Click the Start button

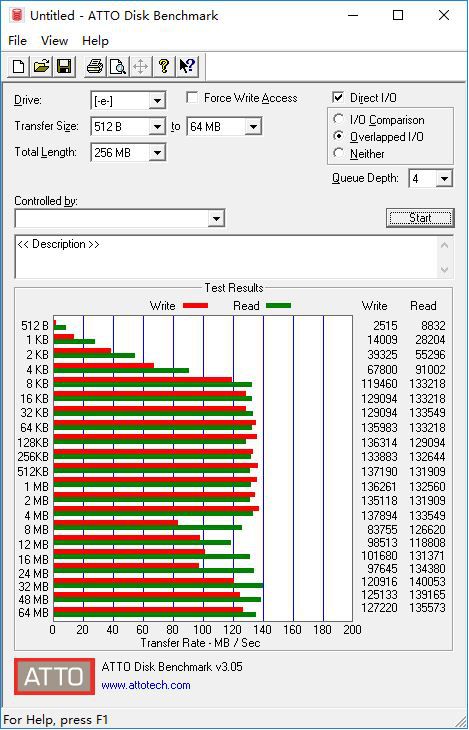(420, 217)
